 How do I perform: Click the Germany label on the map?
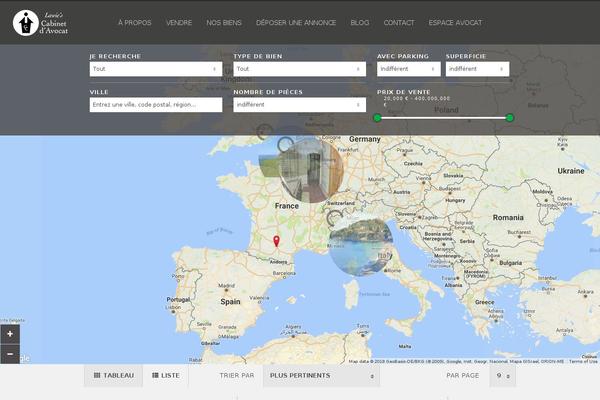365,139
